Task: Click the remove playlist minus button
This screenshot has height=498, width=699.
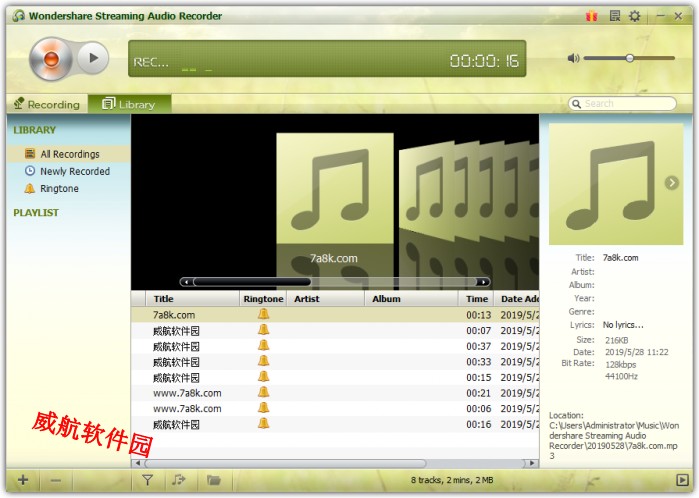Action: point(56,480)
